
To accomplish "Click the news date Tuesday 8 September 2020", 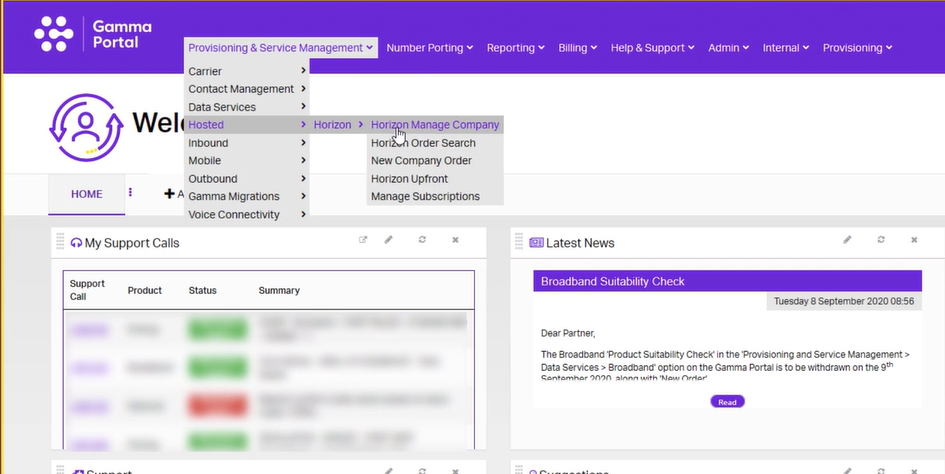I will tap(844, 301).
